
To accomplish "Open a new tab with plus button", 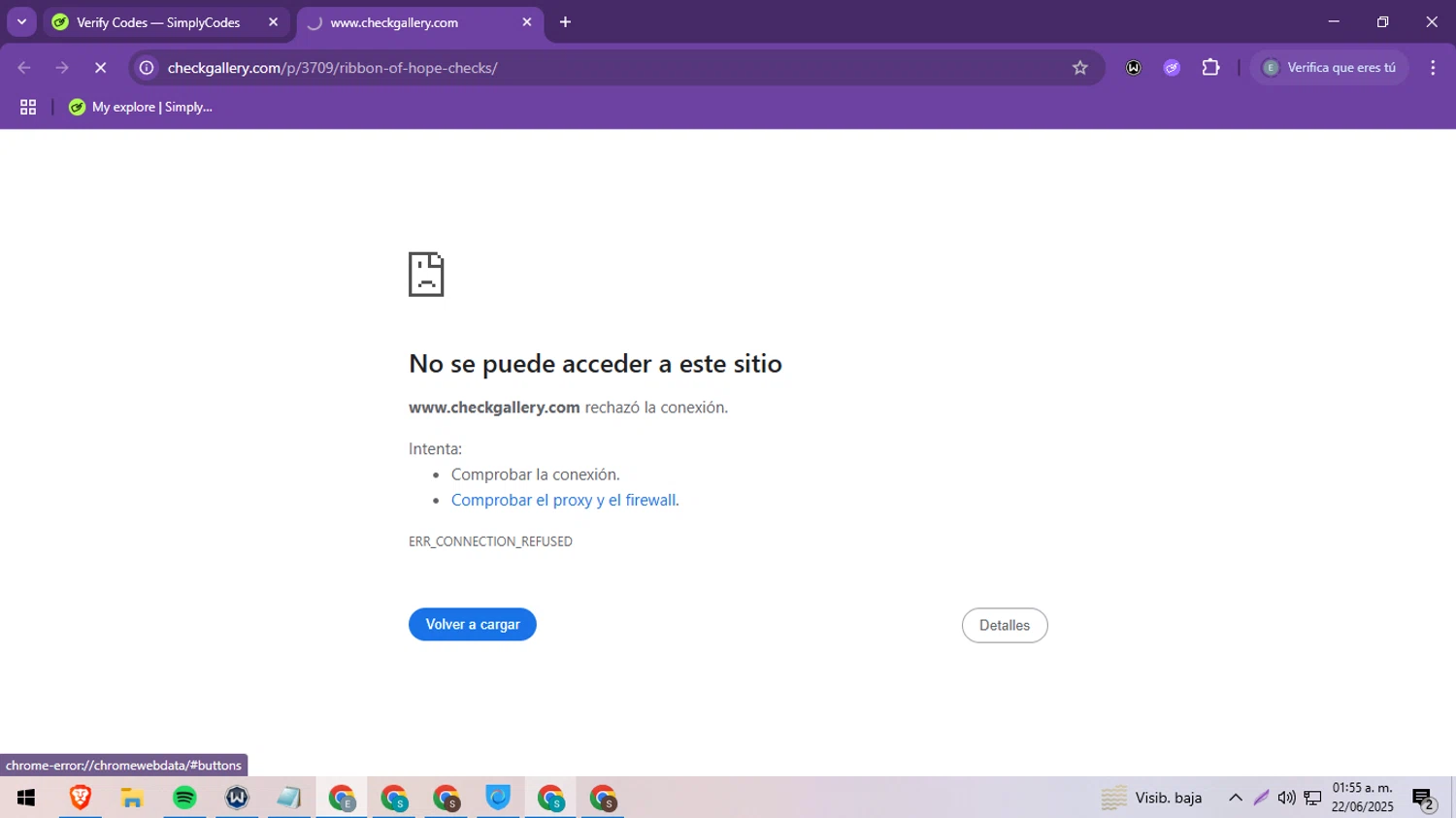I will click(565, 22).
